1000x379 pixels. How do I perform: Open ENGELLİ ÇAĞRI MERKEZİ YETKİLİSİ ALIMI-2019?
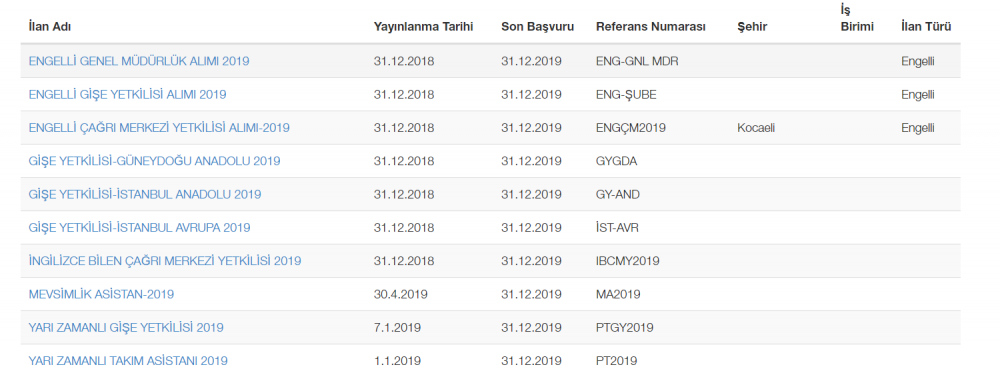(x=159, y=128)
